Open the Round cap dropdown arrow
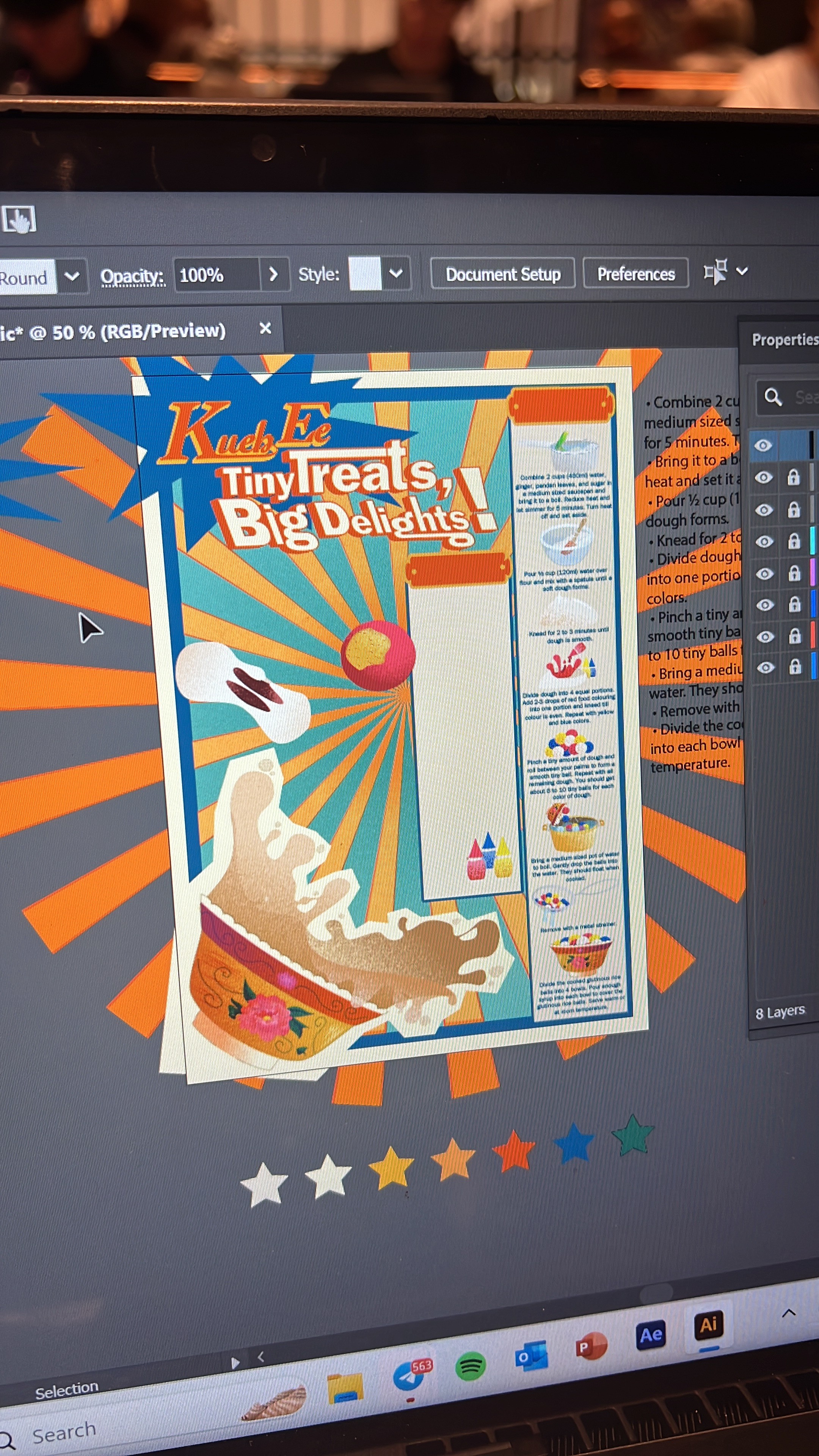 (x=72, y=276)
